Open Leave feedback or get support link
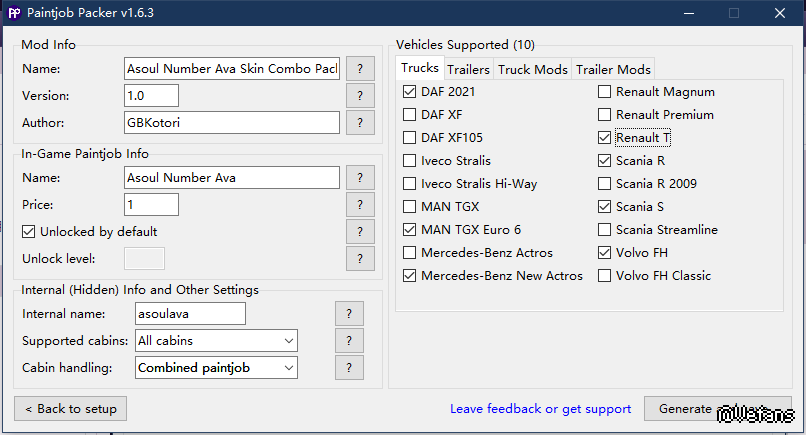806x435 pixels. pyautogui.click(x=540, y=409)
